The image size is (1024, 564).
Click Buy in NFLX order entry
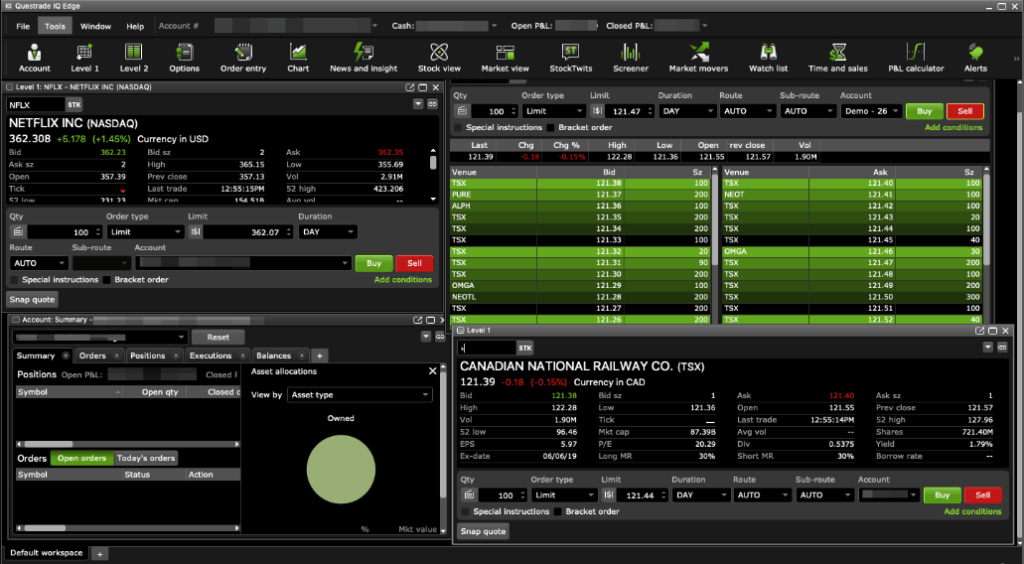tap(374, 263)
